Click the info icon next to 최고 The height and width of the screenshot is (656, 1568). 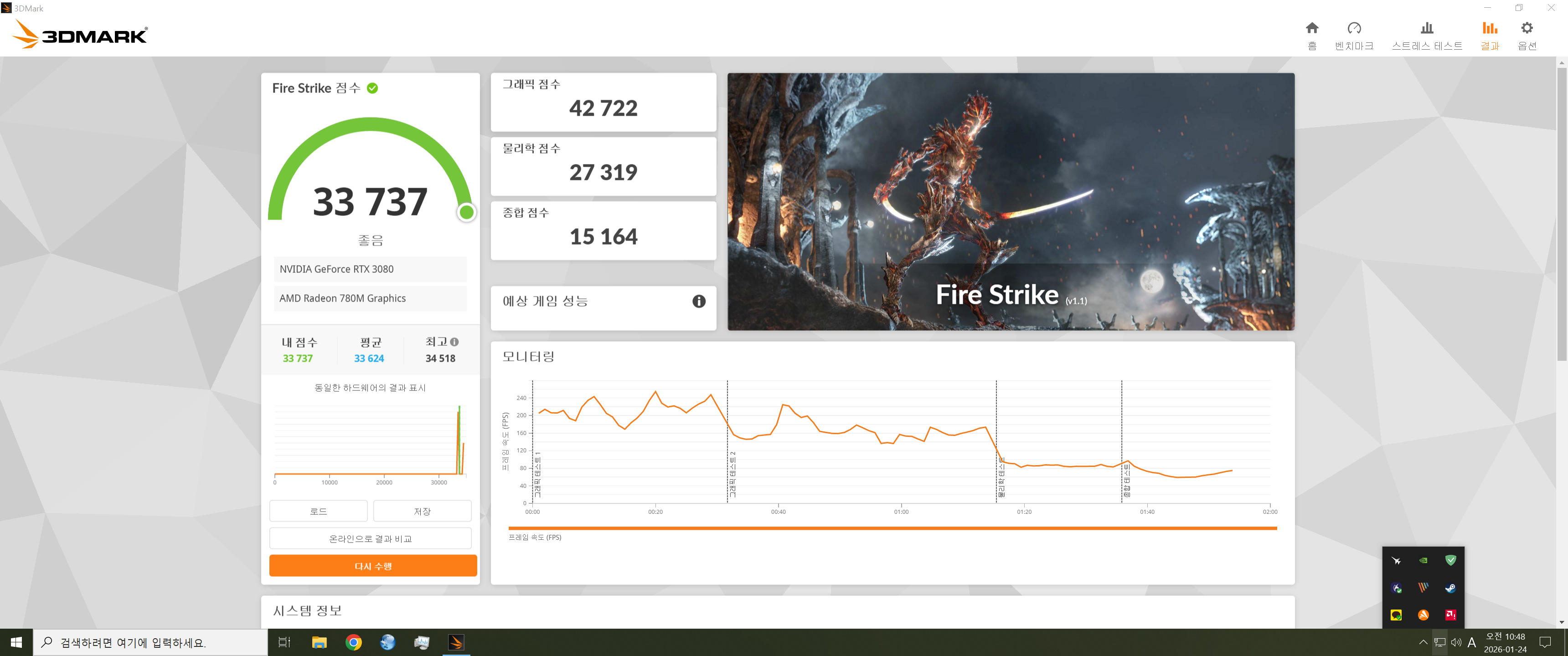pyautogui.click(x=454, y=342)
